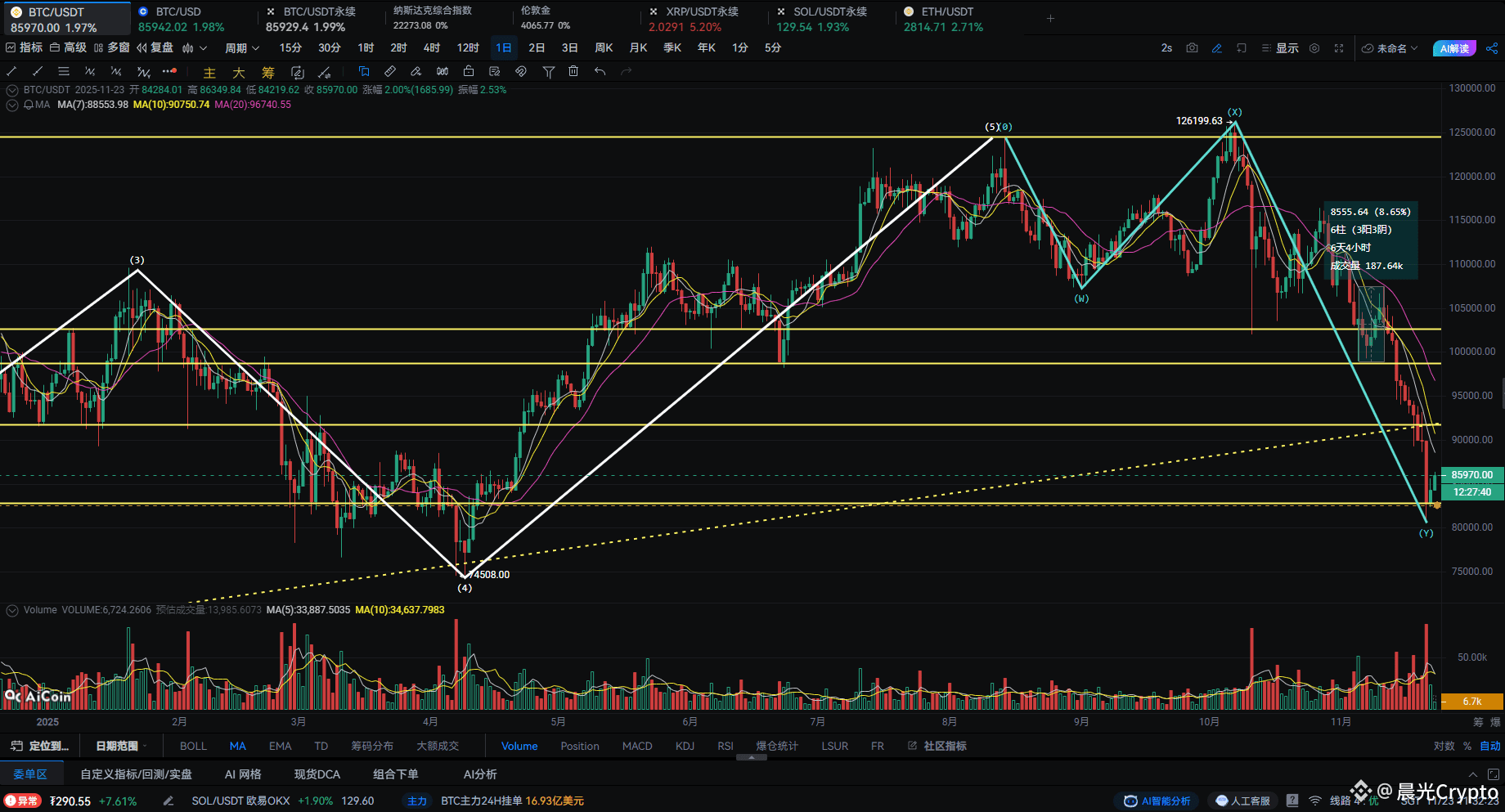Open the 主 main-force indicator
Screen dimensions: 1505x812
(209, 73)
